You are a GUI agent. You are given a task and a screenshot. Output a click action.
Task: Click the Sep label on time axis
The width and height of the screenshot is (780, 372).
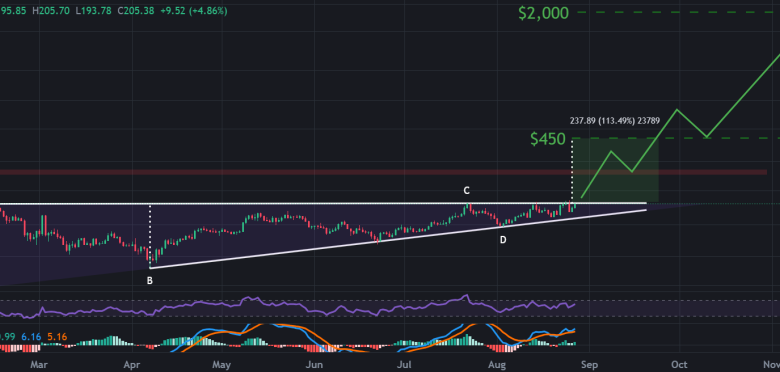click(588, 365)
